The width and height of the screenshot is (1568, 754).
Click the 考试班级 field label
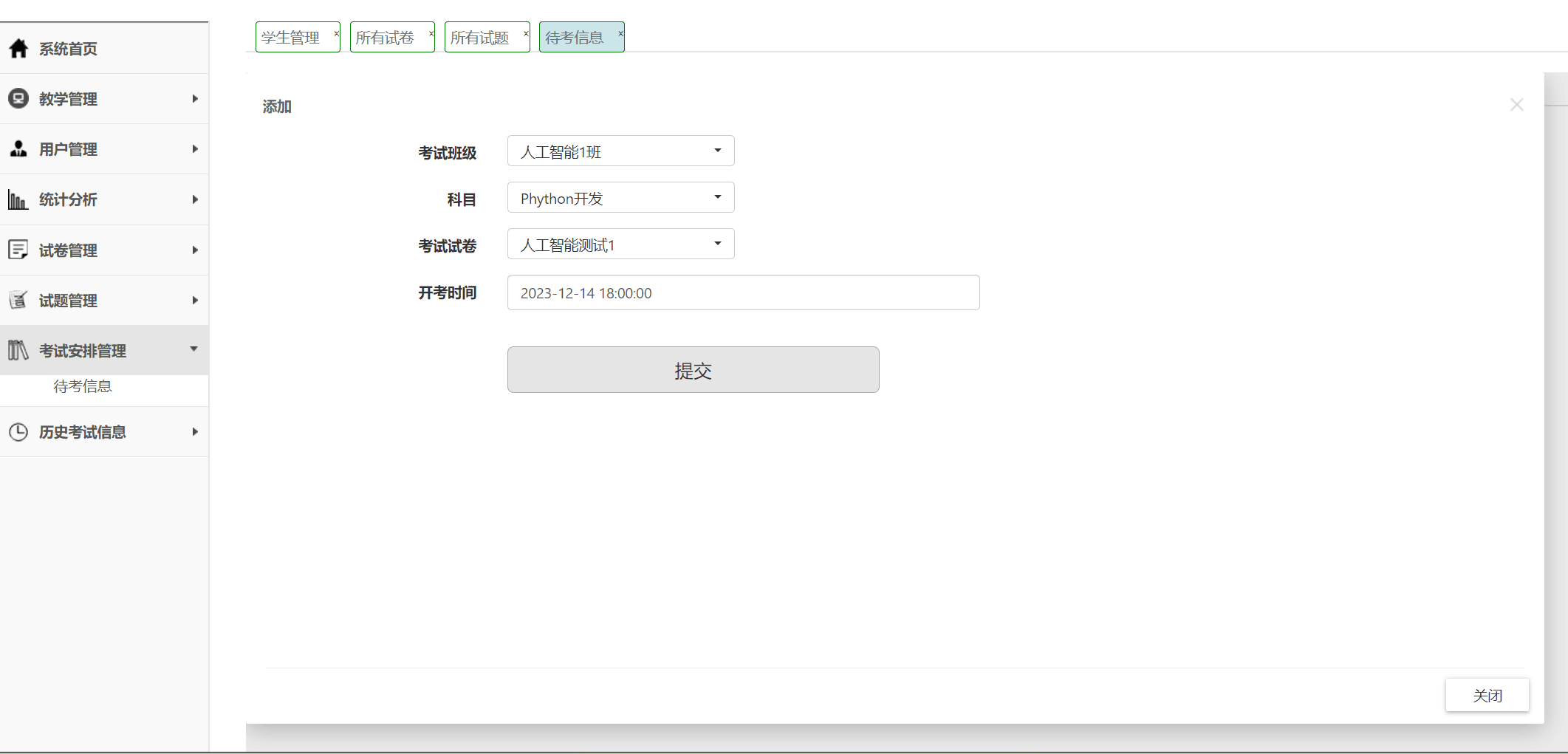pos(448,153)
